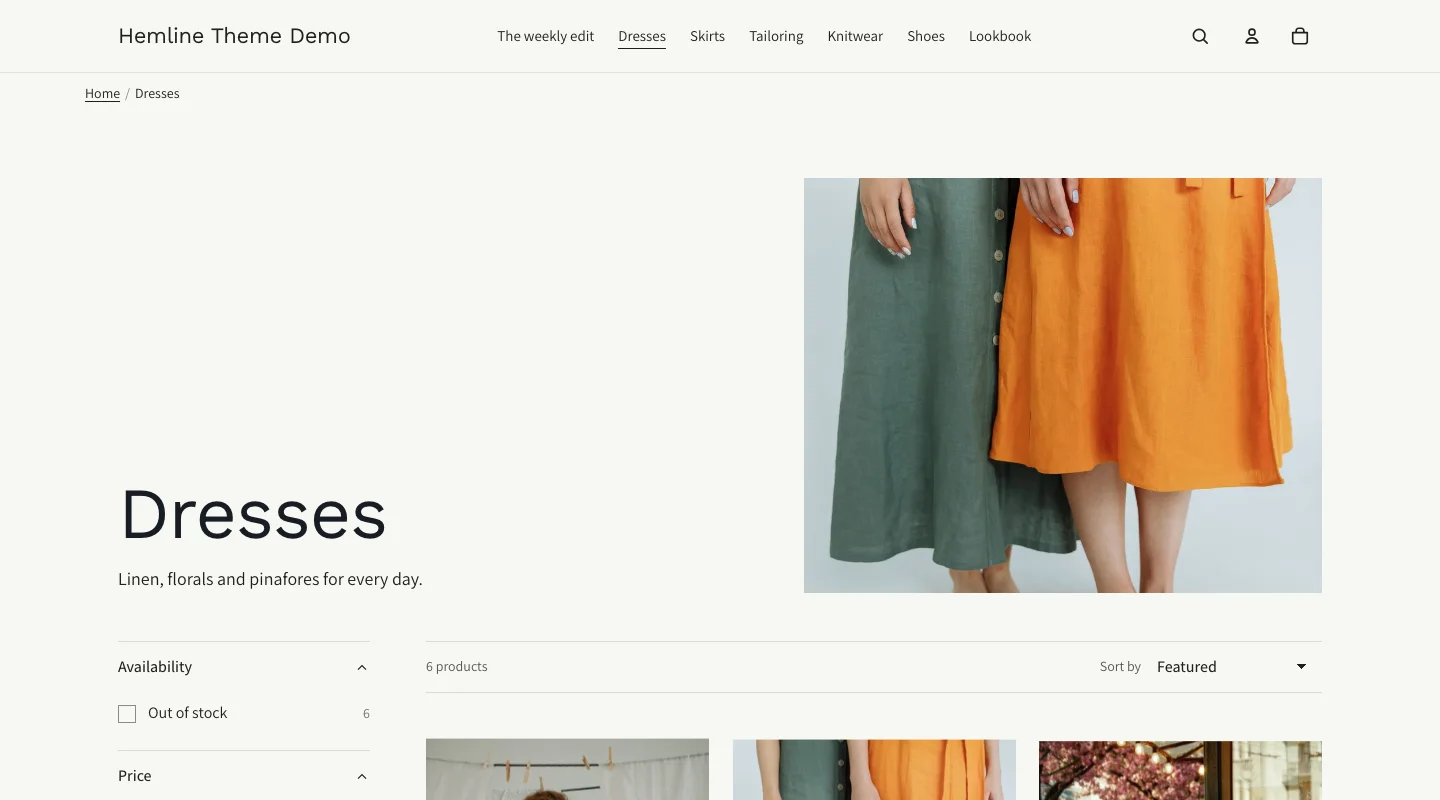Image resolution: width=1440 pixels, height=800 pixels.
Task: Open the product thumbnail with pink blossom tree
Action: (x=1180, y=769)
